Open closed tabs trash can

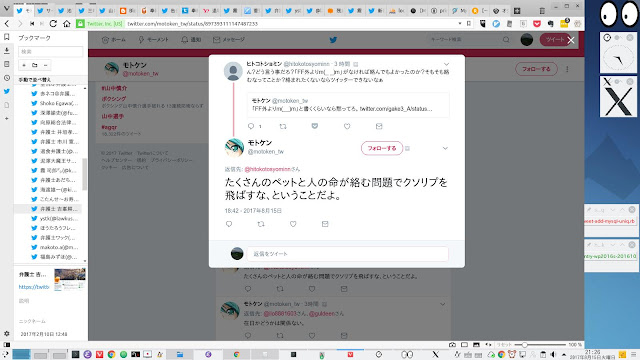click(542, 11)
